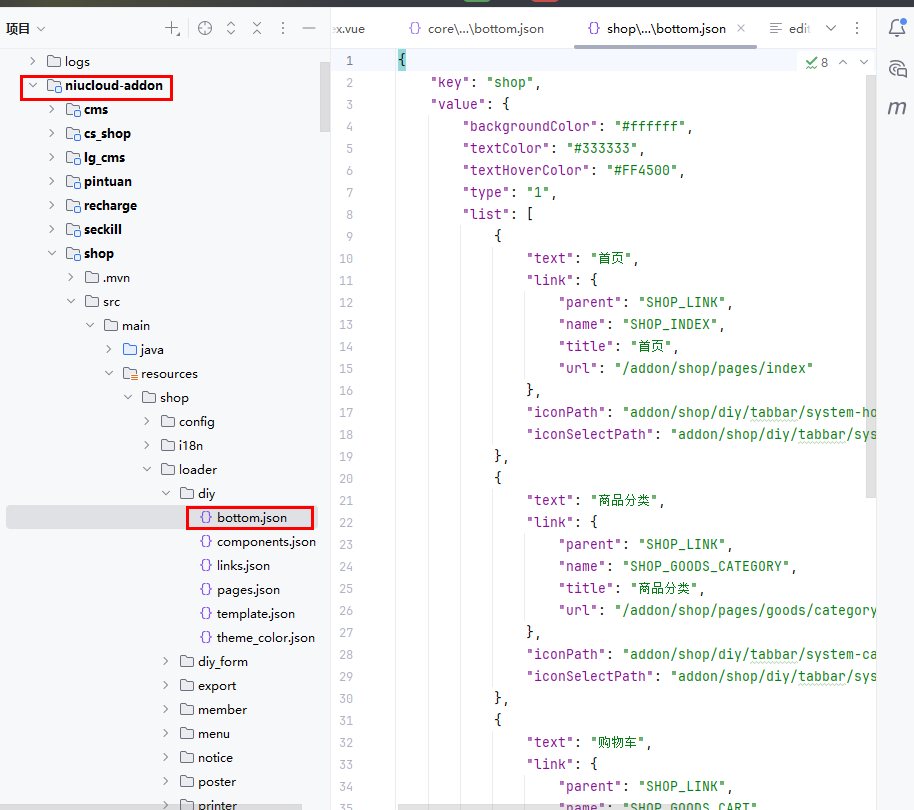Click the locate opened file crosshair icon

(205, 29)
